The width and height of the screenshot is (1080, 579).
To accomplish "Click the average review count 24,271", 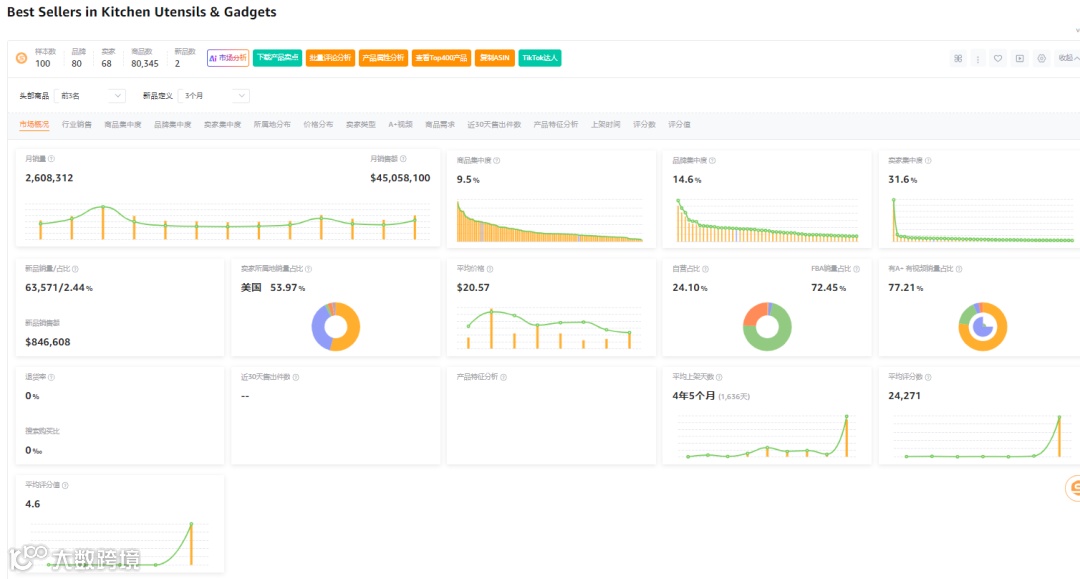I will coord(904,396).
